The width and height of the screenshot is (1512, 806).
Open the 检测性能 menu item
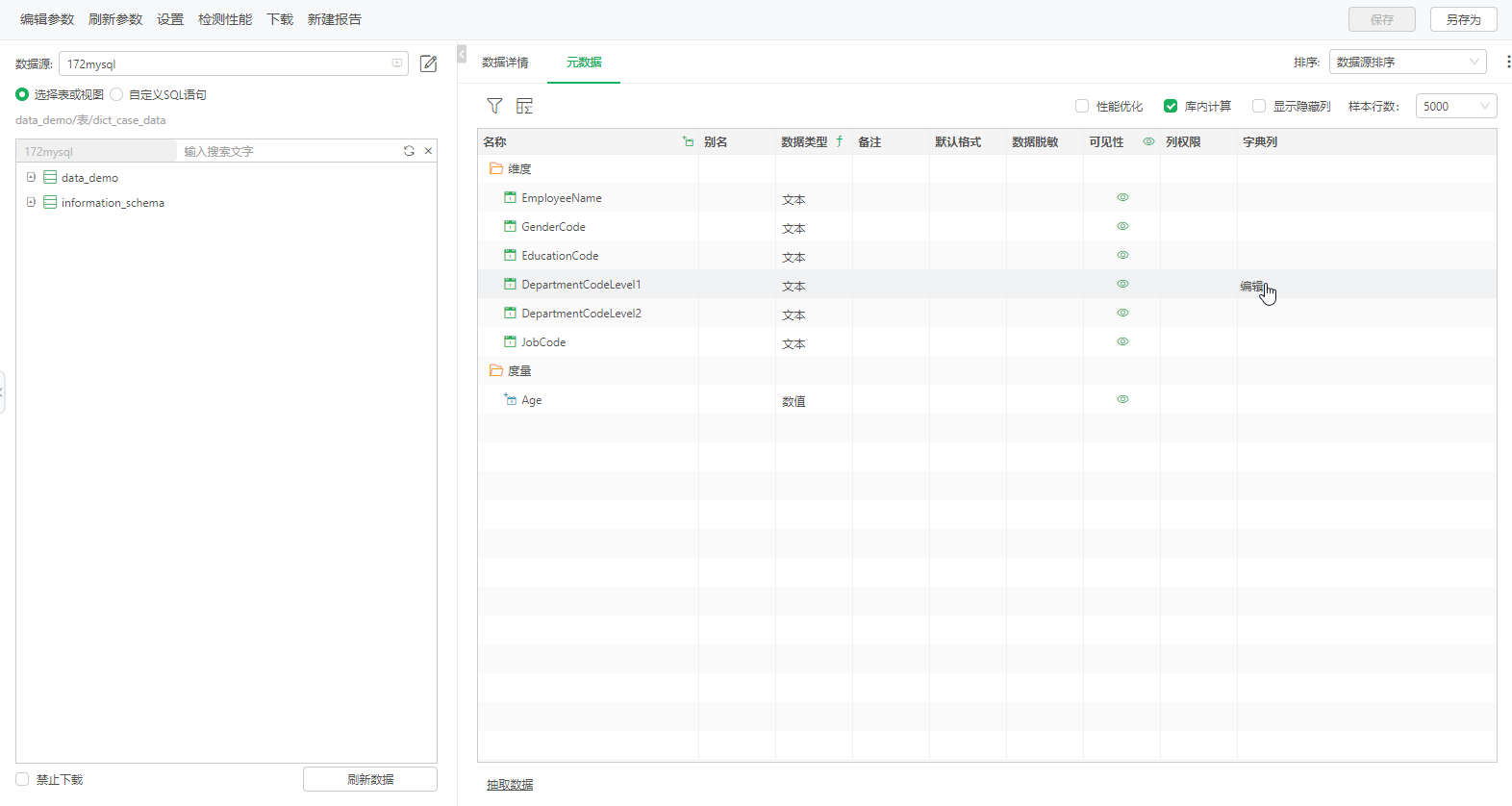click(225, 19)
